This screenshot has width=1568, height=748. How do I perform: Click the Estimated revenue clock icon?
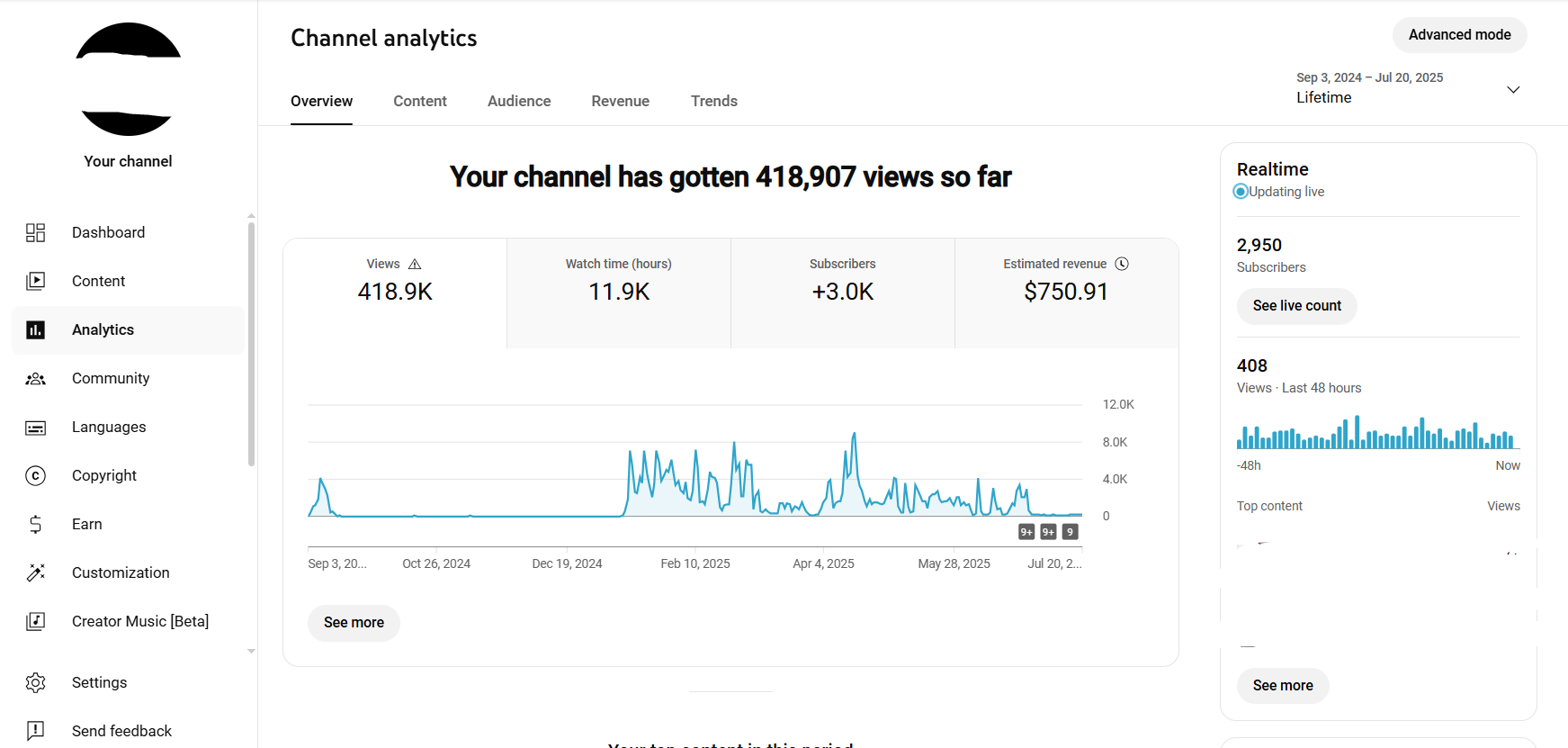coord(1122,265)
